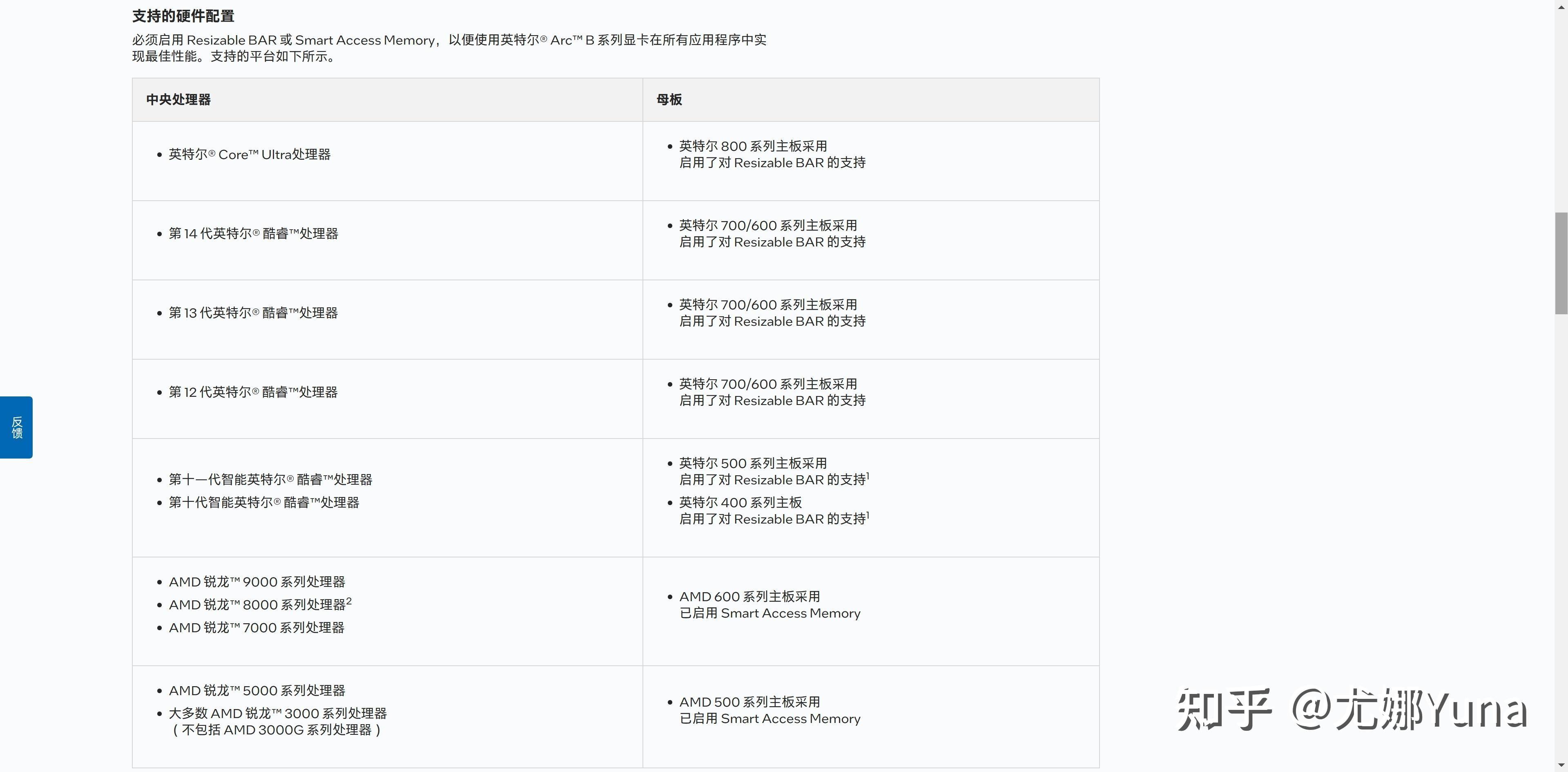Click the 英特尔 800 系列主板采用 text
Viewport: 1568px width, 772px height.
(753, 146)
